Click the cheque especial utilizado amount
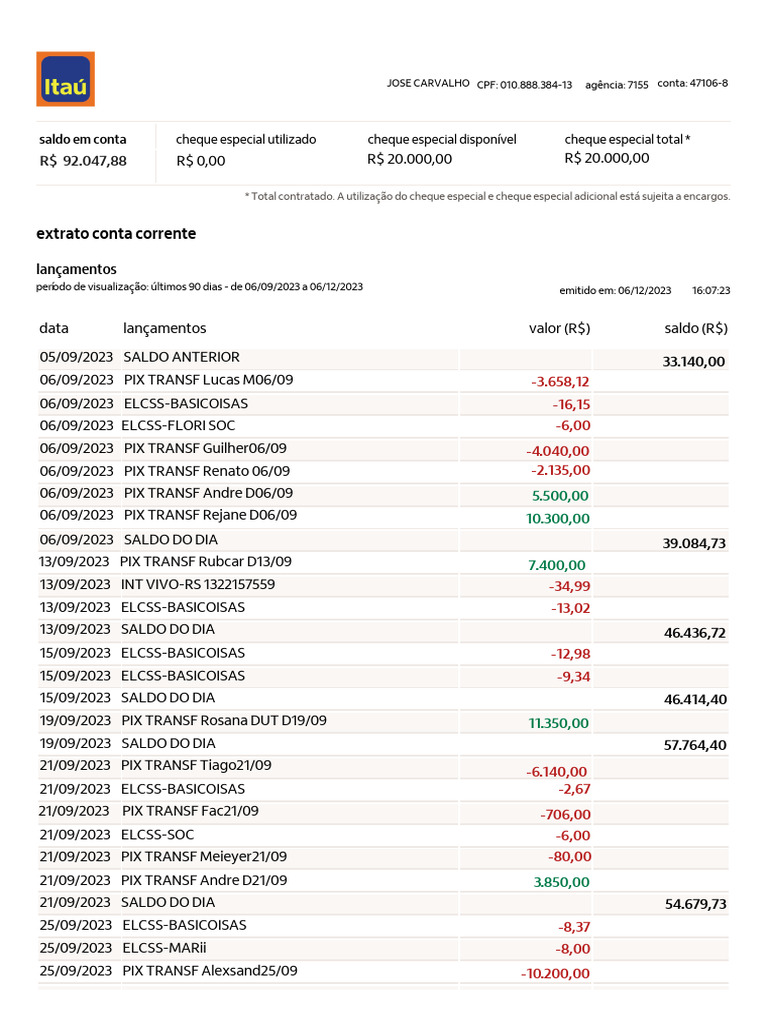This screenshot has height=1024, width=768. 200,161
